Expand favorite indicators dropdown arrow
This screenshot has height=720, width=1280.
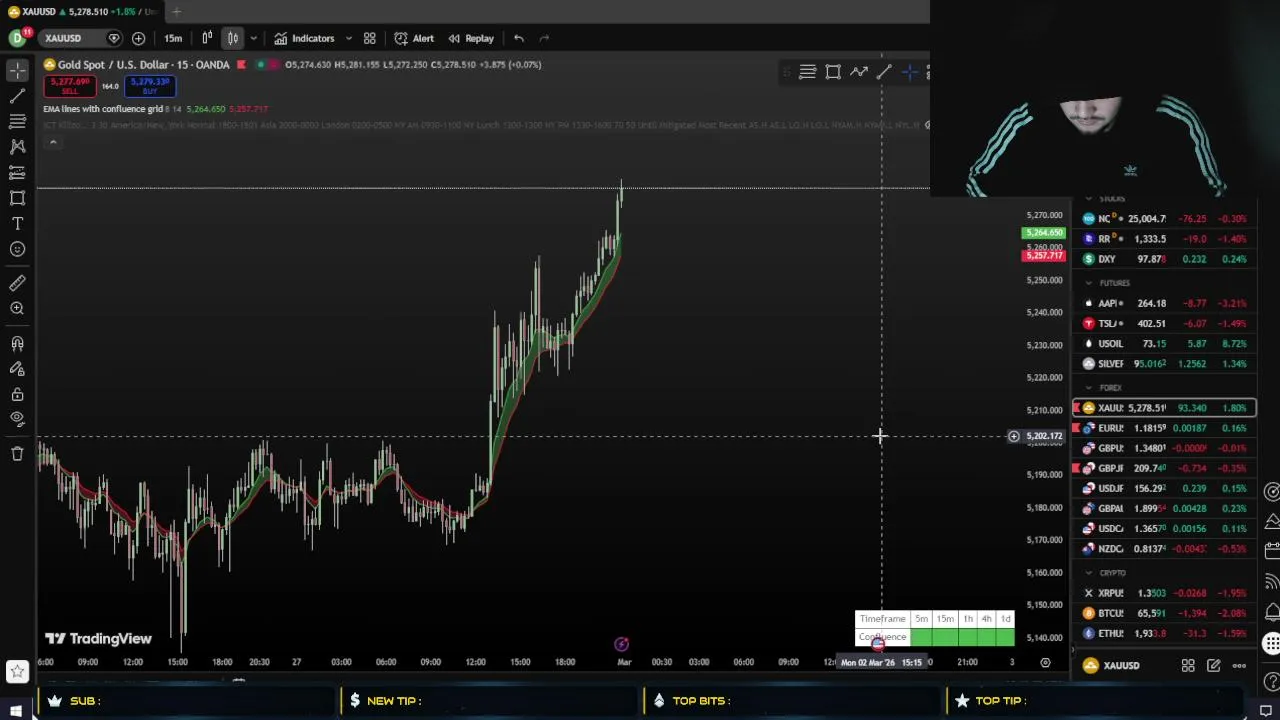348,38
